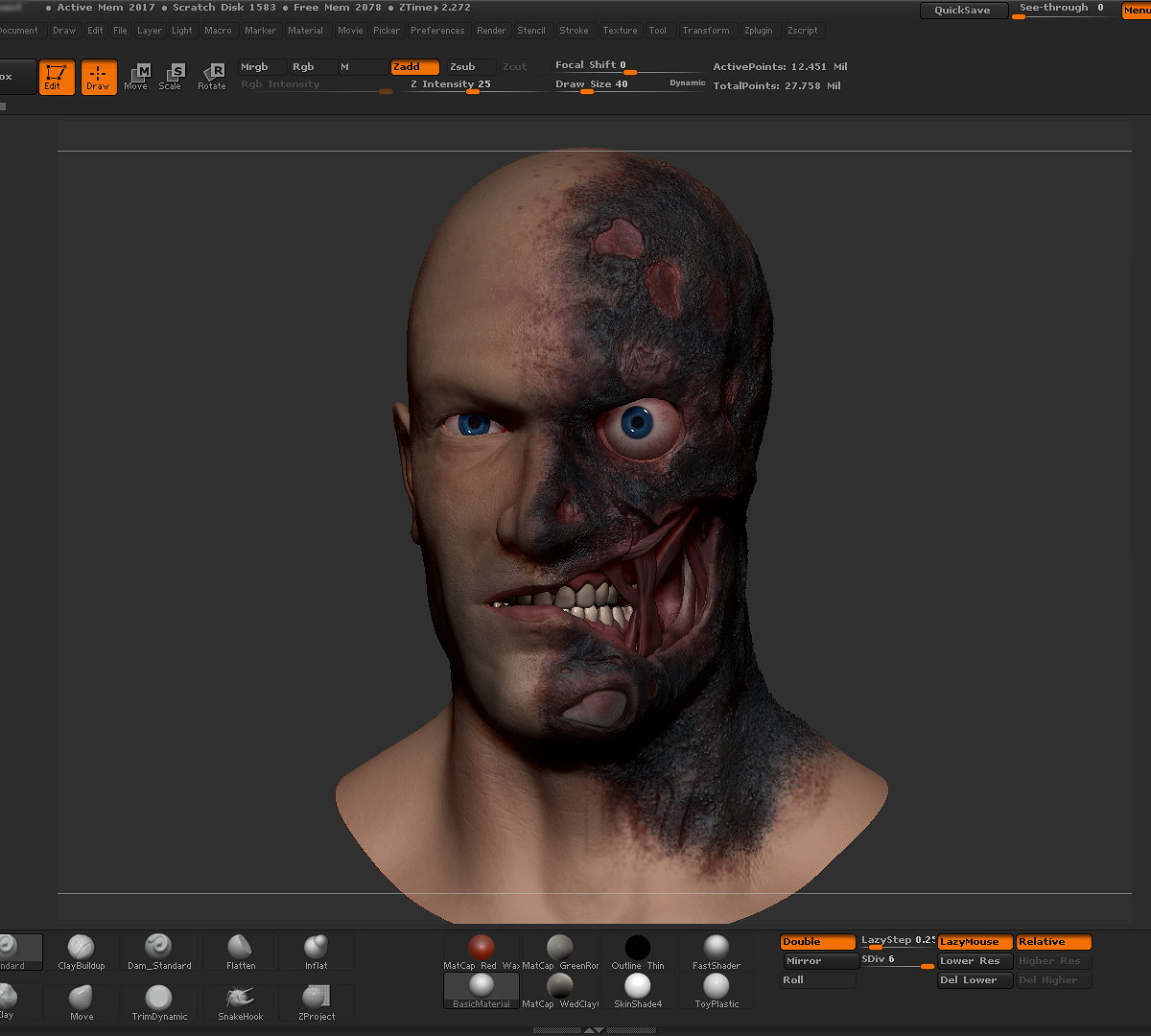Select the Move transform tool
The image size is (1151, 1036).
tap(136, 77)
